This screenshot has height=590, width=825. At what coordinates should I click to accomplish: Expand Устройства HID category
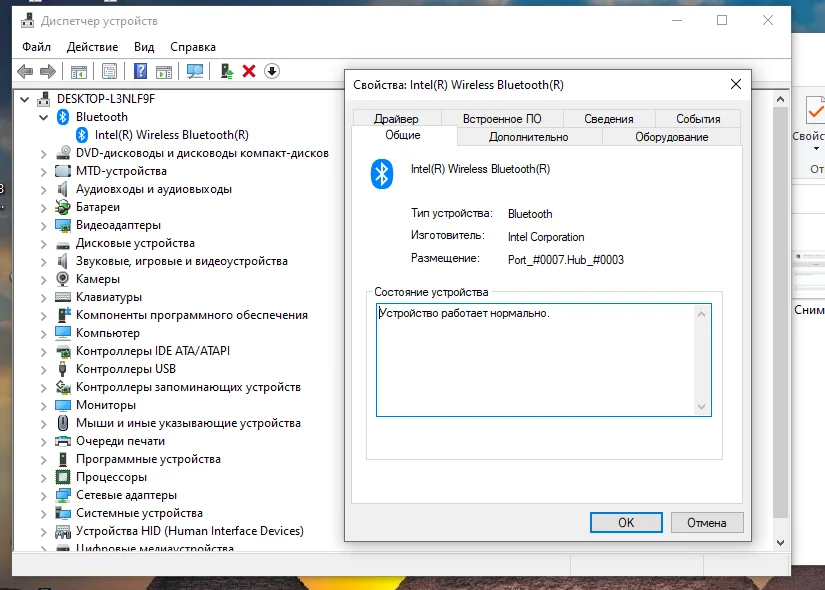click(x=44, y=531)
